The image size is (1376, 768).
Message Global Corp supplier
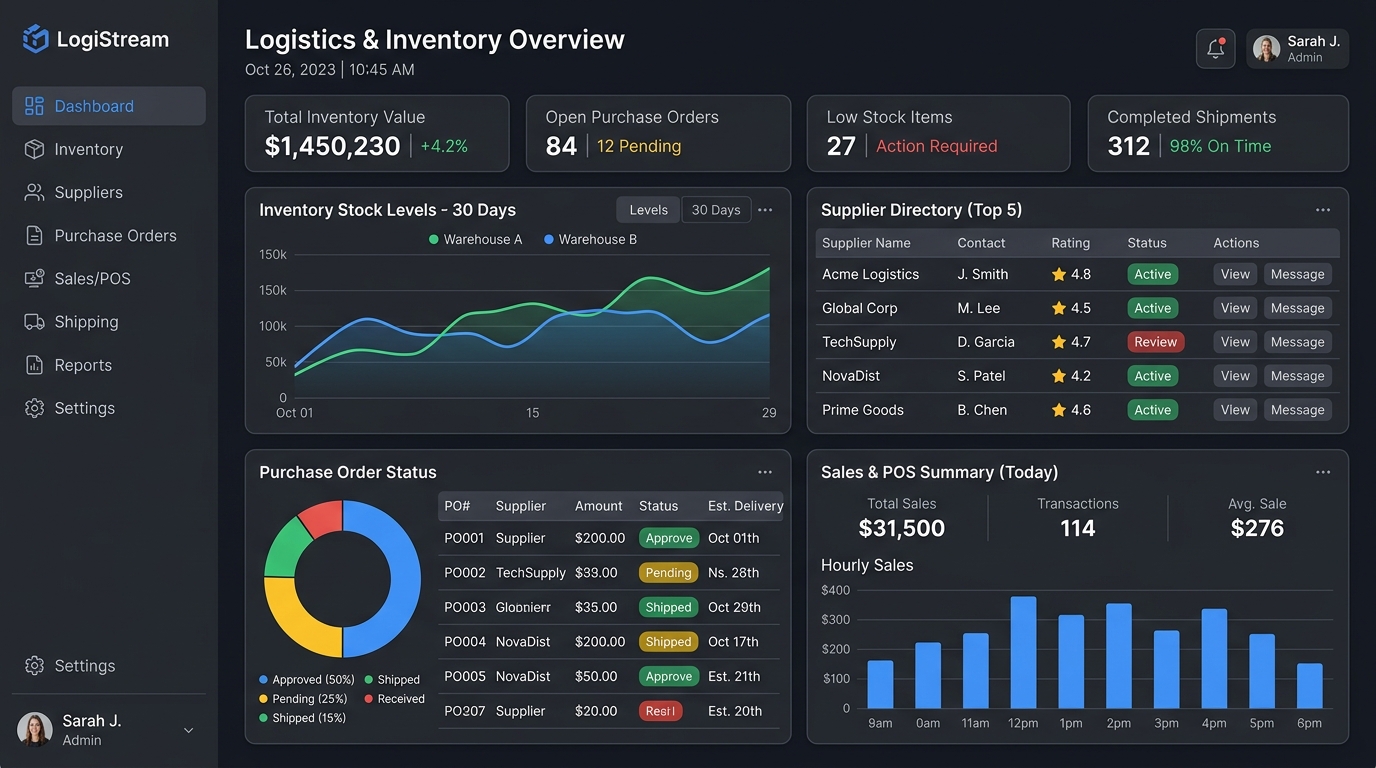point(1297,308)
